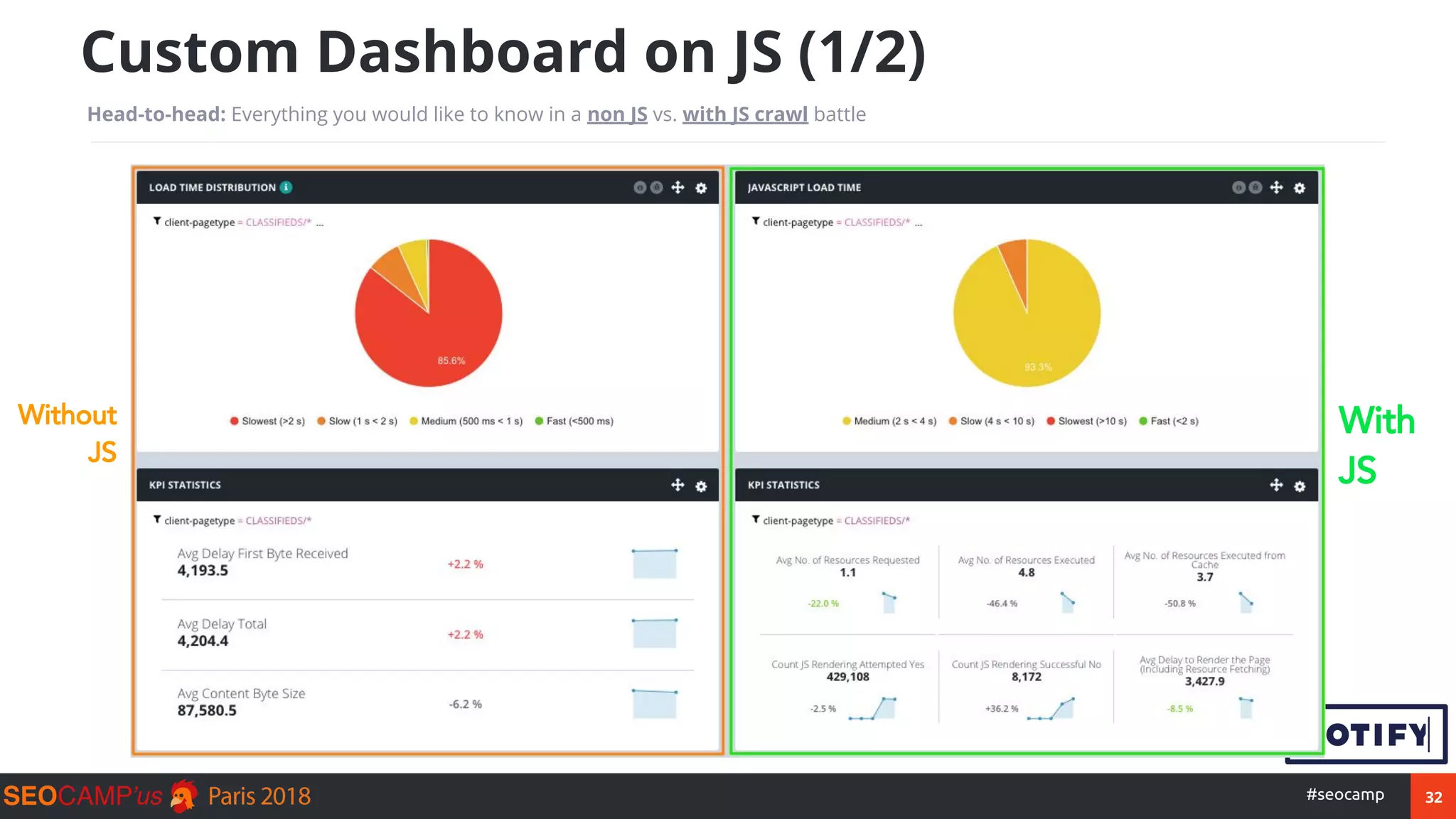Expand the filter ellipsis in JavaScript Load Time
1456x819 pixels.
tap(919, 223)
